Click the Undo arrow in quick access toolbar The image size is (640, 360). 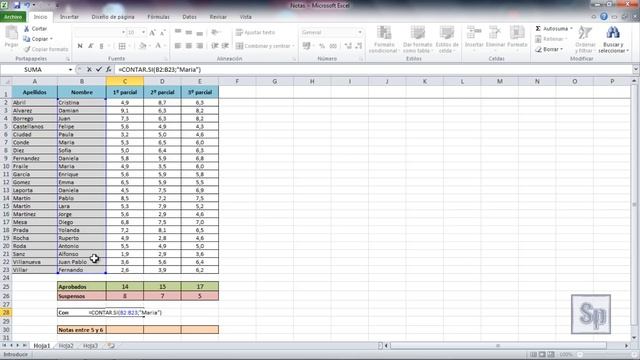27,5
